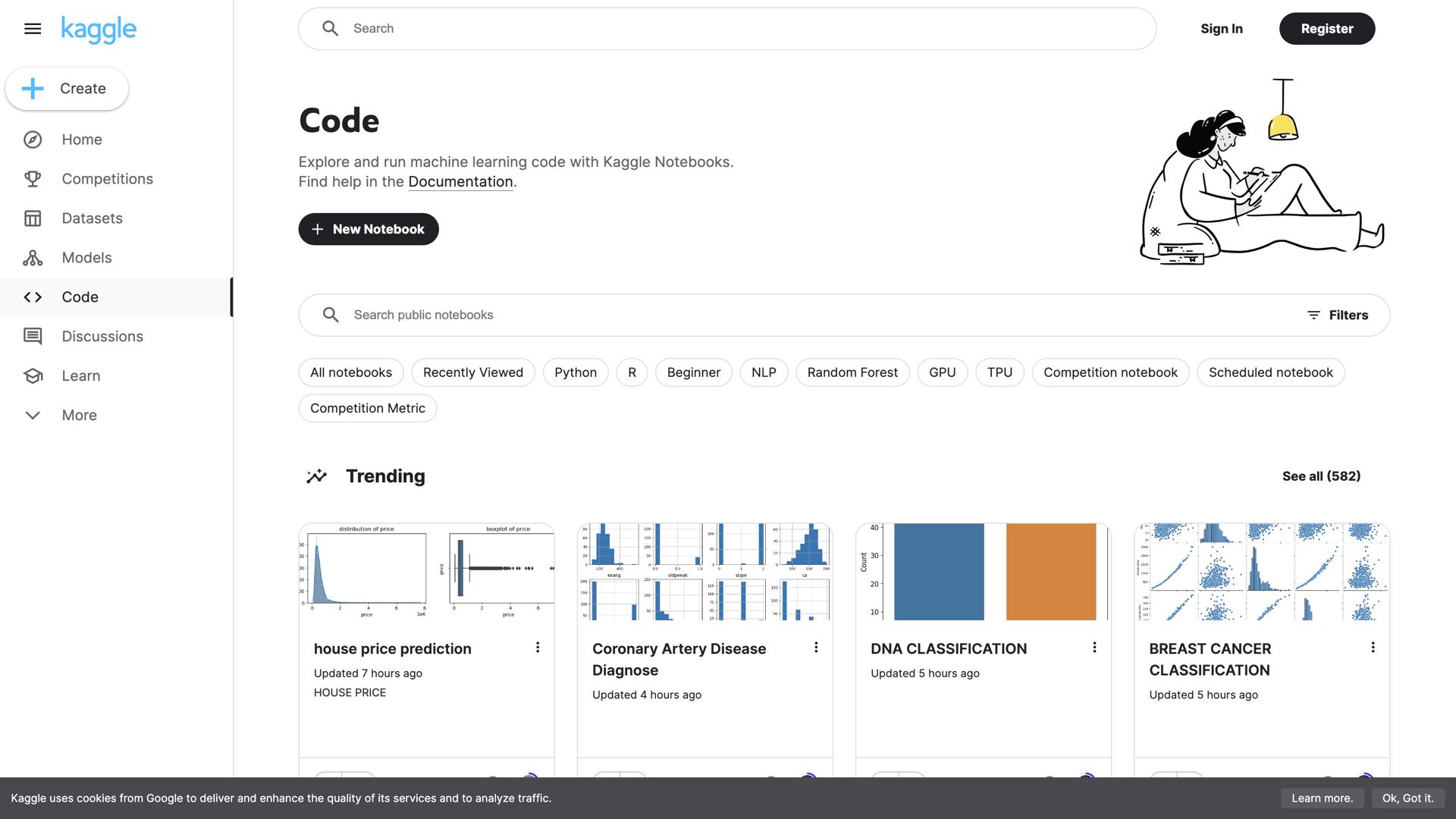Select the Models icon in sidebar
The width and height of the screenshot is (1456, 819).
[33, 257]
